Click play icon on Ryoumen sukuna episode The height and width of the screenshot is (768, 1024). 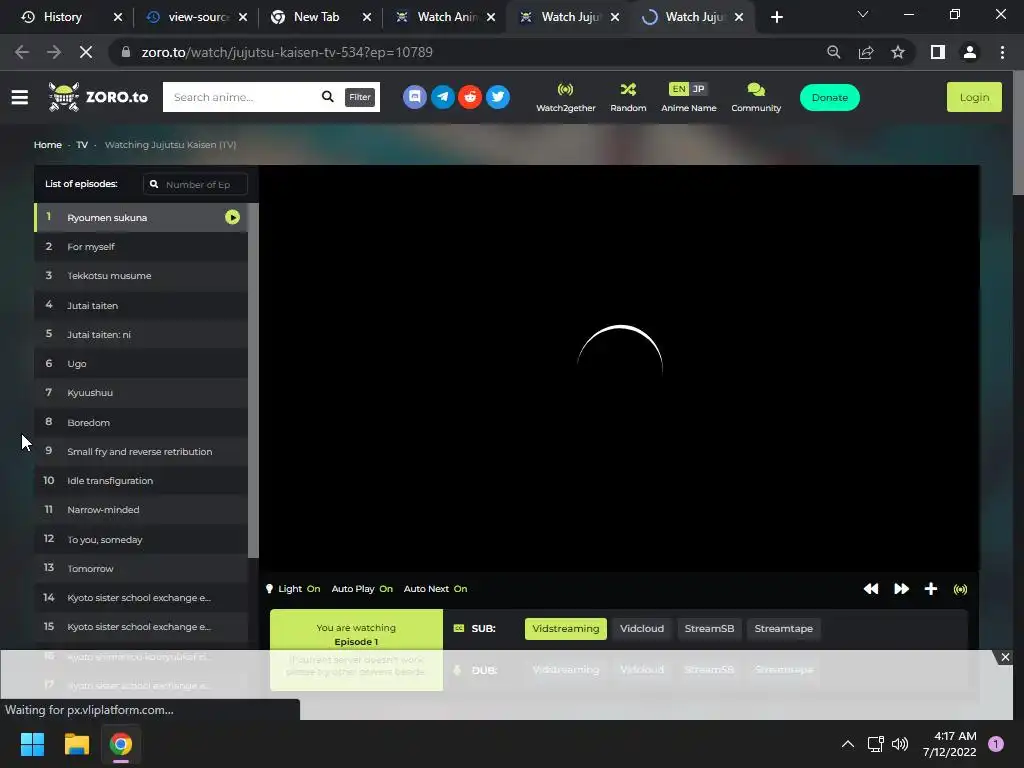tap(232, 217)
